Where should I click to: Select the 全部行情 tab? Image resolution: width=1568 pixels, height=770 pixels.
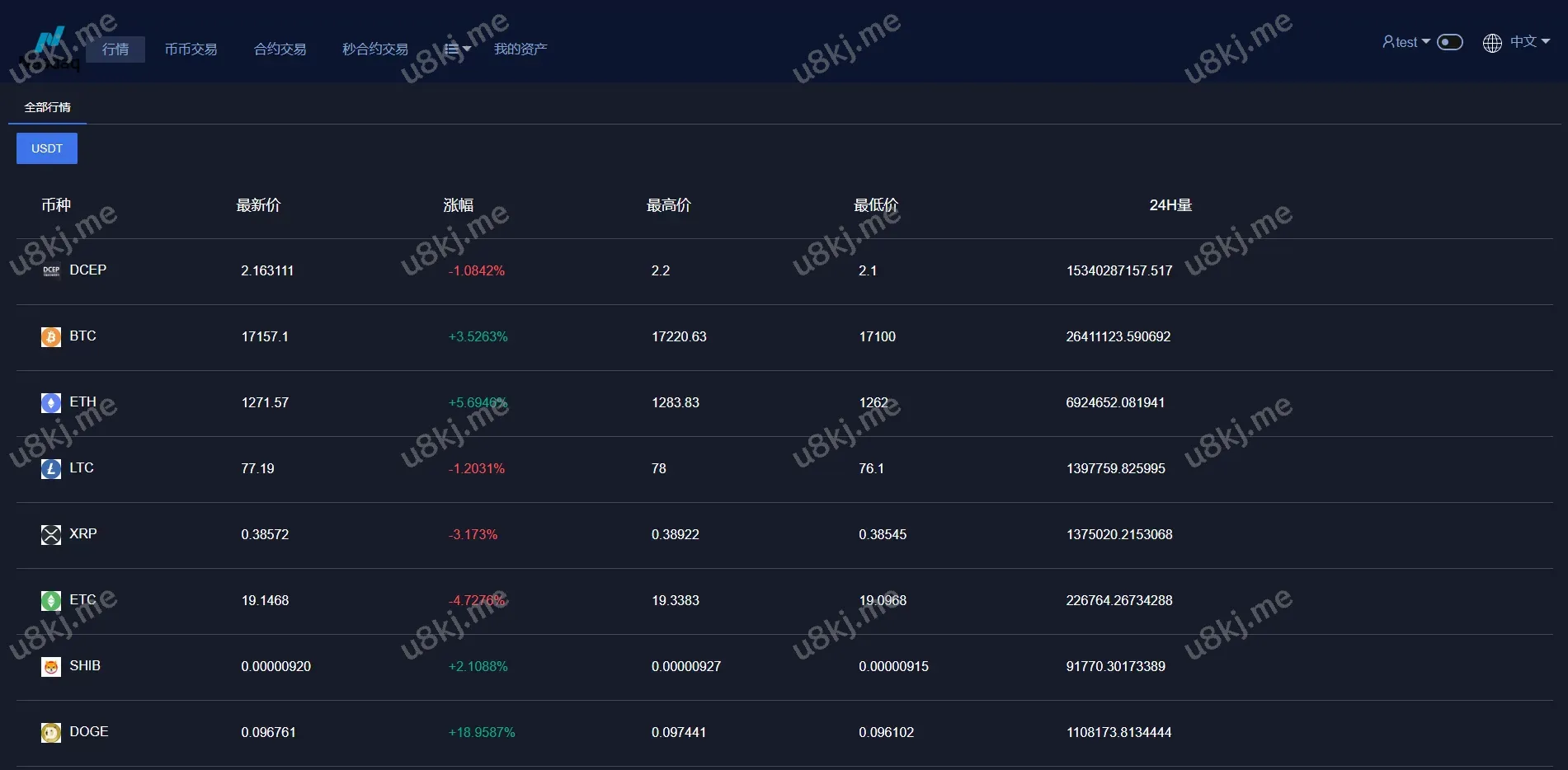tap(47, 107)
